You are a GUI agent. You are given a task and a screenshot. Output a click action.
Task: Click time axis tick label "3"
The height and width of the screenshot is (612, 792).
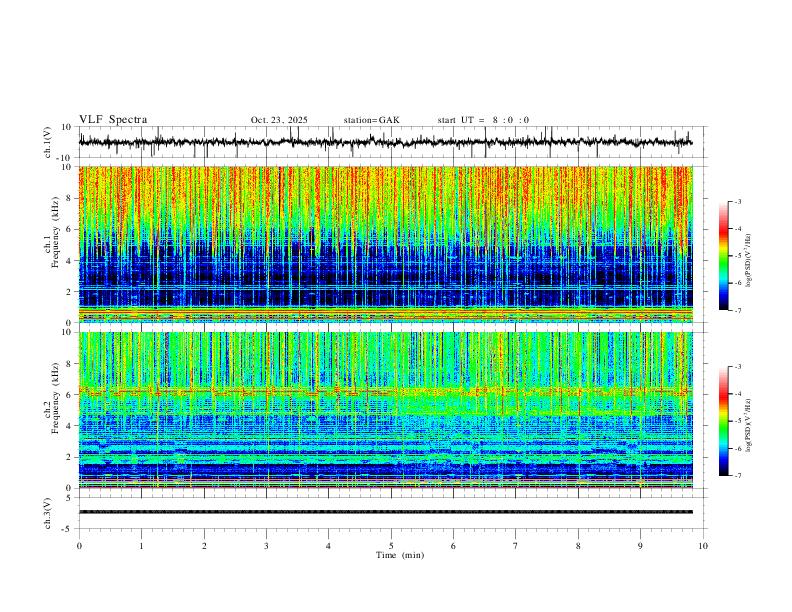266,546
